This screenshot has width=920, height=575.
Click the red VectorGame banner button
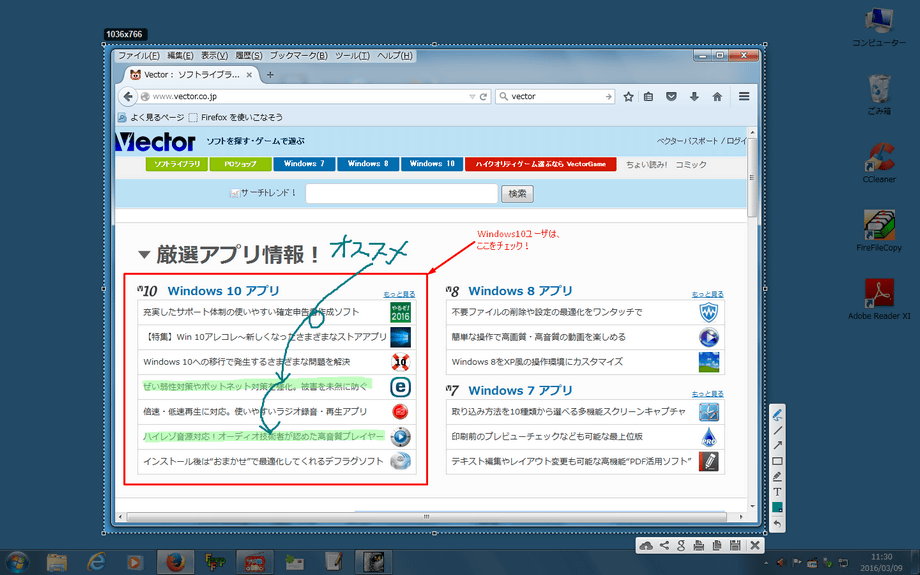pos(540,164)
